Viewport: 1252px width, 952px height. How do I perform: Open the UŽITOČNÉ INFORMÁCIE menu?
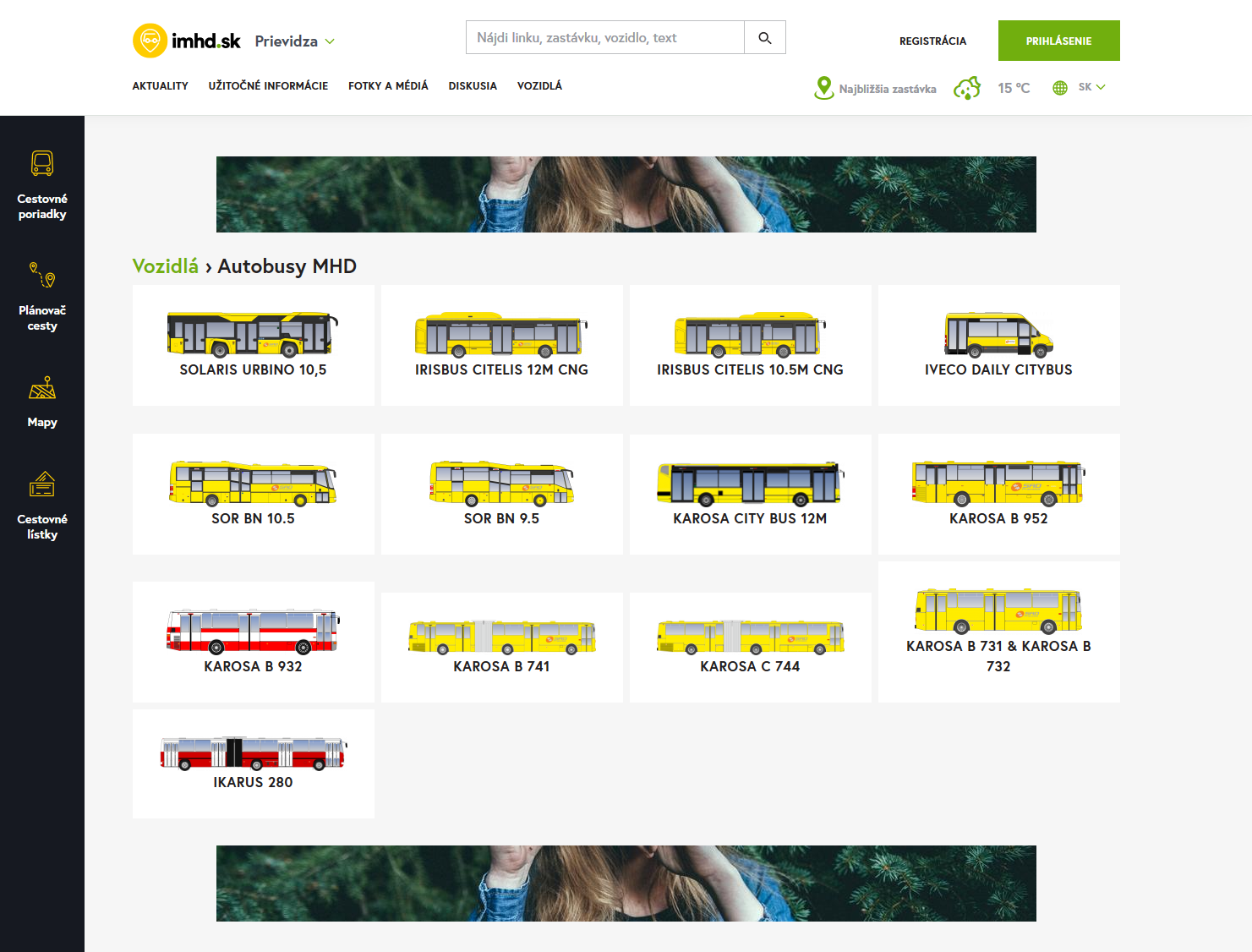pos(268,86)
